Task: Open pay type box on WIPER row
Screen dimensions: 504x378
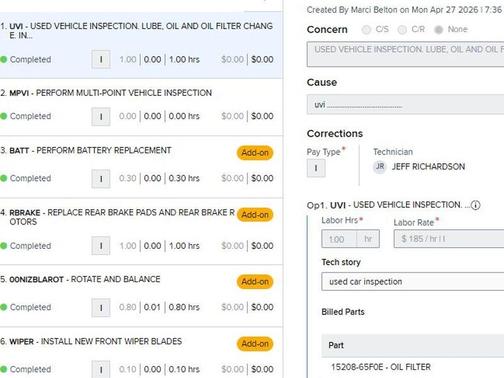Action: tap(101, 369)
